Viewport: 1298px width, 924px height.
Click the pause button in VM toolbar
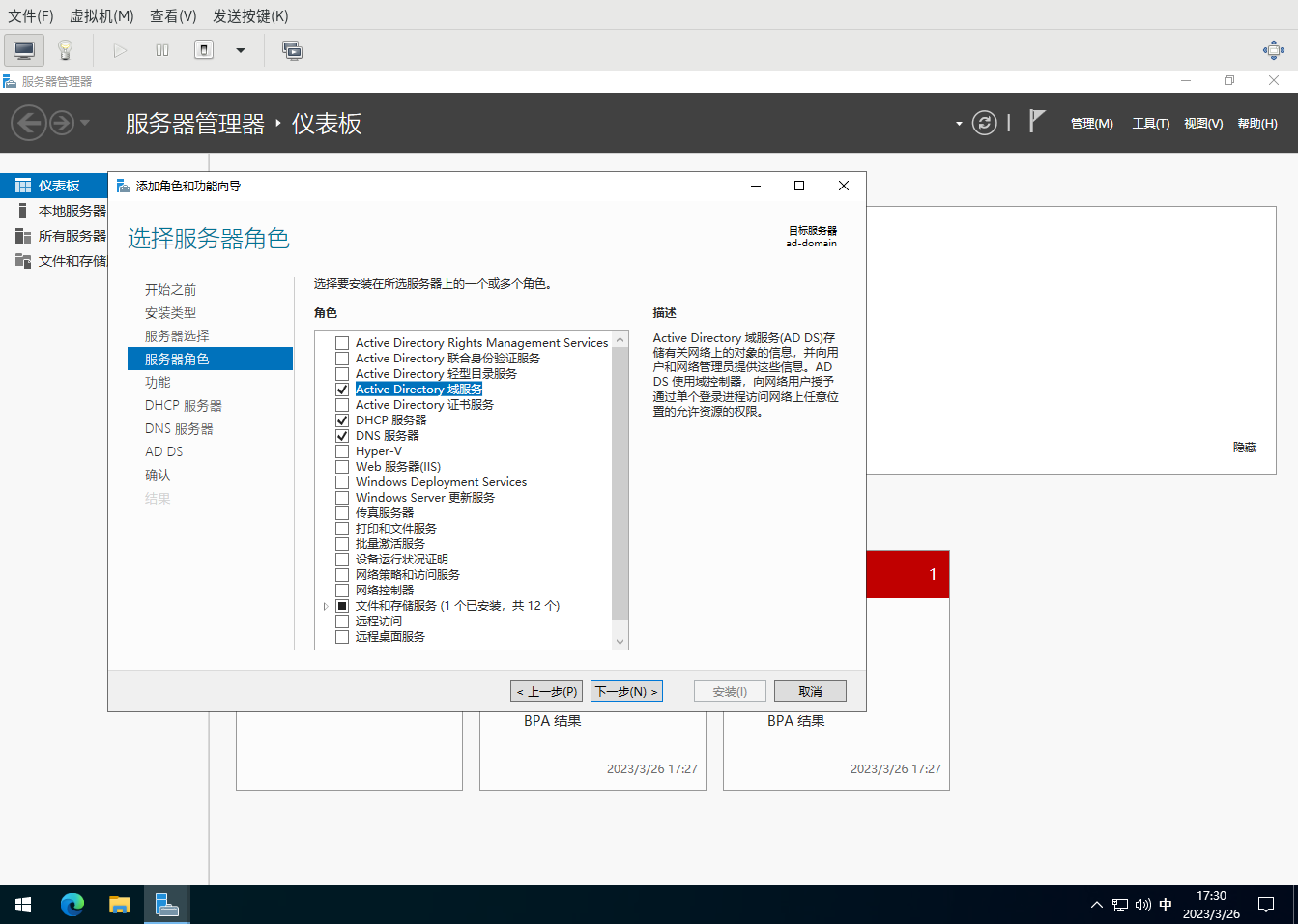[162, 50]
